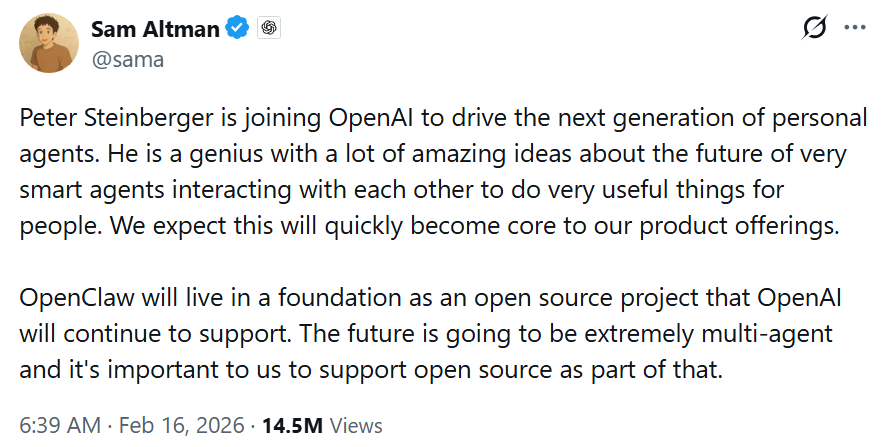The width and height of the screenshot is (892, 447).
Task: Click the "Views" label
Action: pos(356,425)
